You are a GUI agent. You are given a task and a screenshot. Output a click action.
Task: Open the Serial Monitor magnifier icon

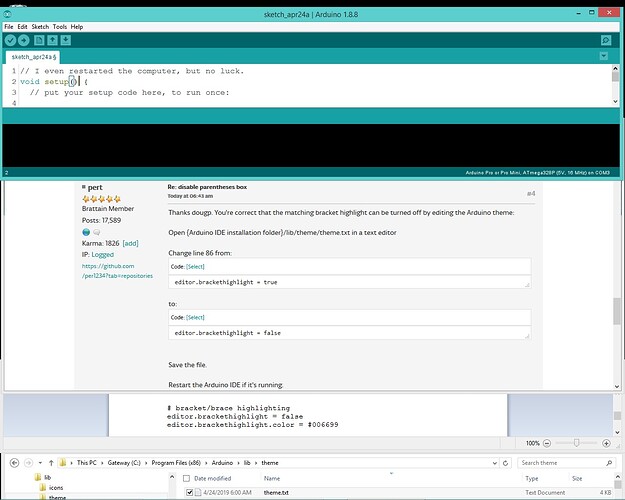pos(606,40)
